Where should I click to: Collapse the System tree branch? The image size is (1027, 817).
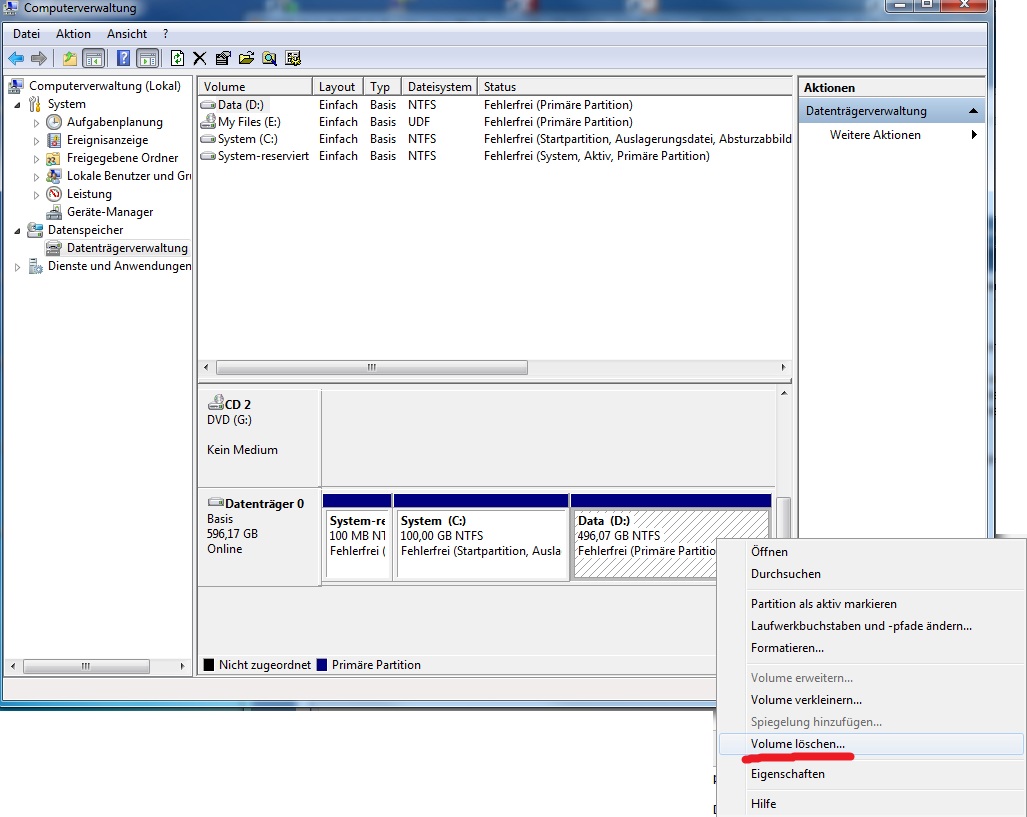17,105
